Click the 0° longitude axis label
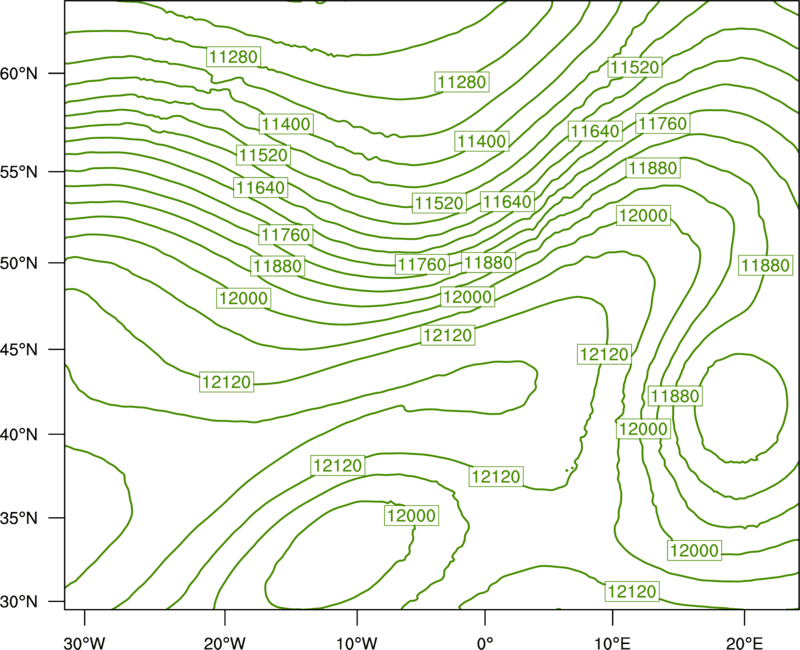Screen dimensions: 800x650 pyautogui.click(x=485, y=643)
